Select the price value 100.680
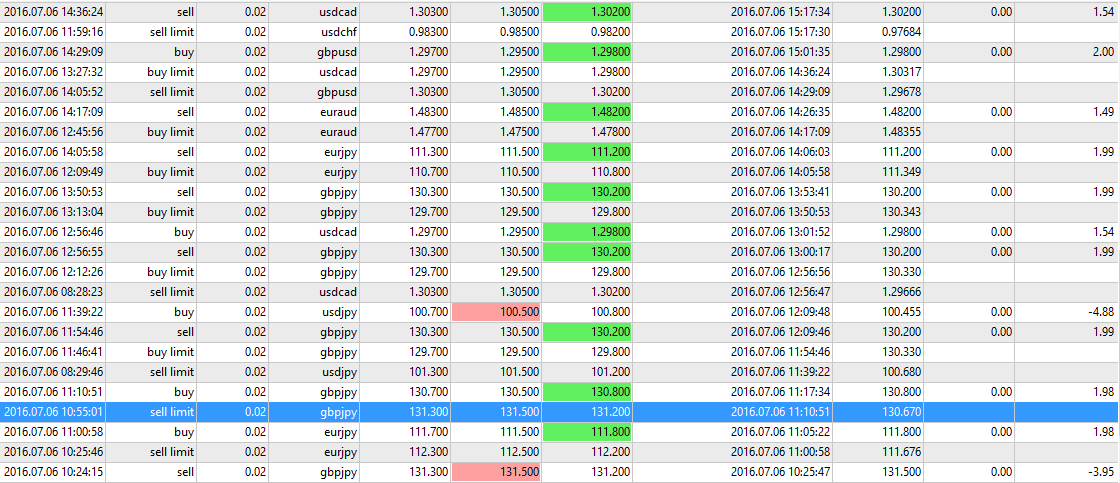The height and width of the screenshot is (483, 1120). 901,372
